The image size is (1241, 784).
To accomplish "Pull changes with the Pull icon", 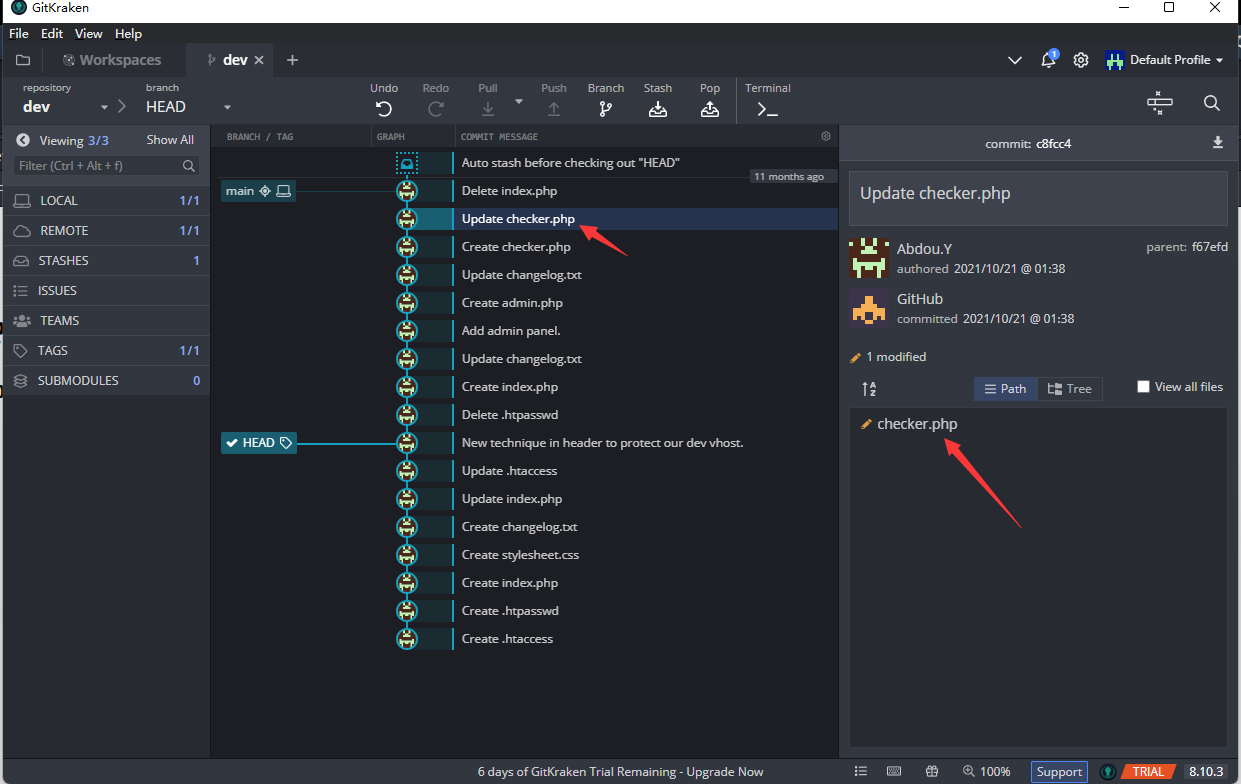I will click(488, 109).
